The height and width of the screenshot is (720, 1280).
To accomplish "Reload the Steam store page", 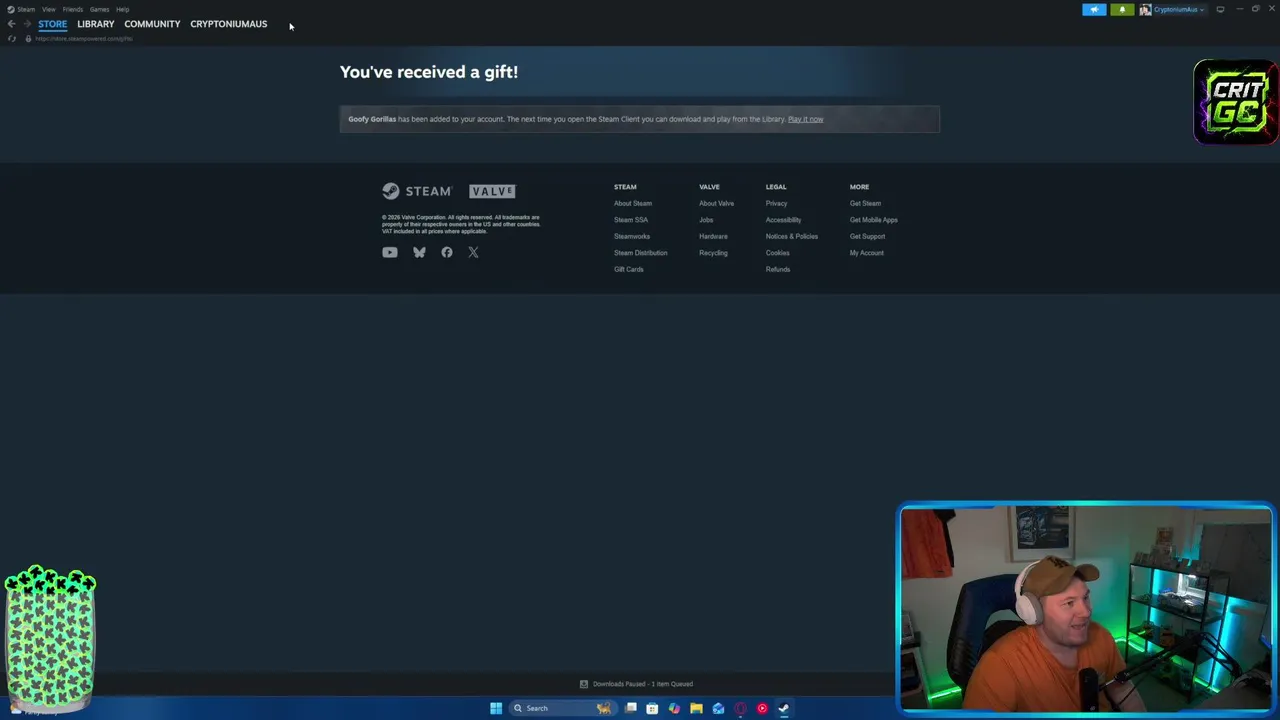I will [12, 38].
